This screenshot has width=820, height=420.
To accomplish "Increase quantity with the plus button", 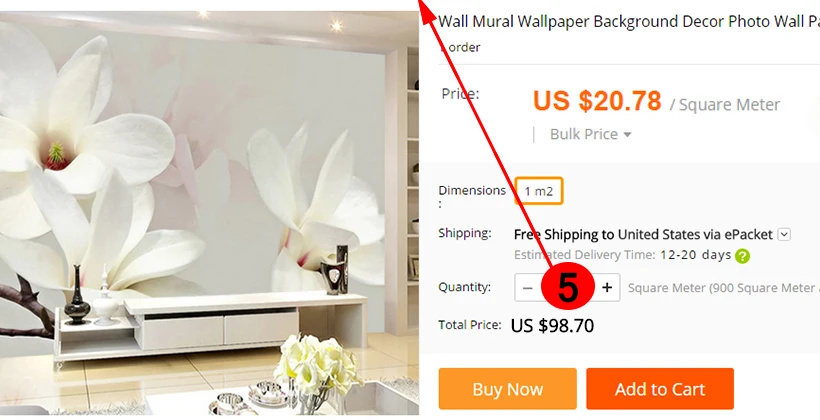I will [x=607, y=288].
